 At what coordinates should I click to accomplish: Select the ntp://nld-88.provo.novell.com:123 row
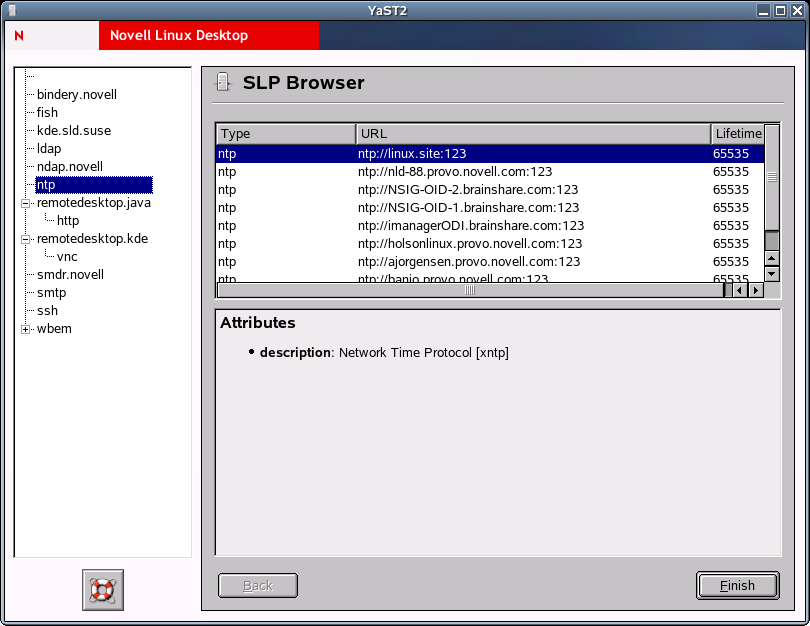[490, 172]
